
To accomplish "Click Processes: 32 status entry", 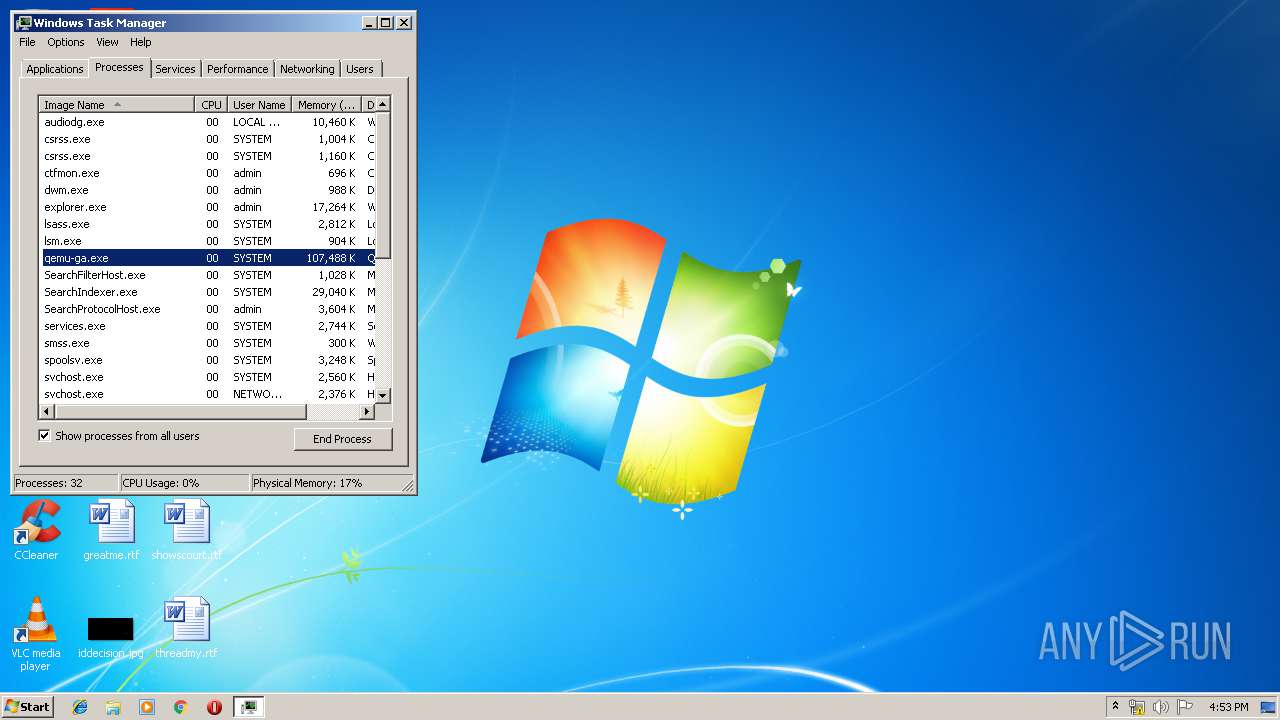I will (x=65, y=483).
